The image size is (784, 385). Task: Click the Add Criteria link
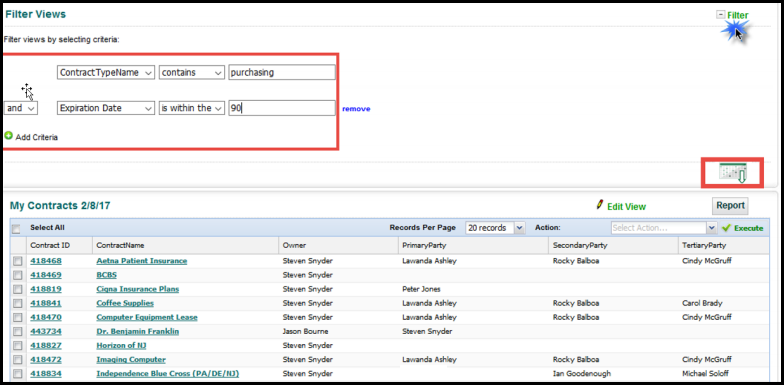(x=36, y=137)
